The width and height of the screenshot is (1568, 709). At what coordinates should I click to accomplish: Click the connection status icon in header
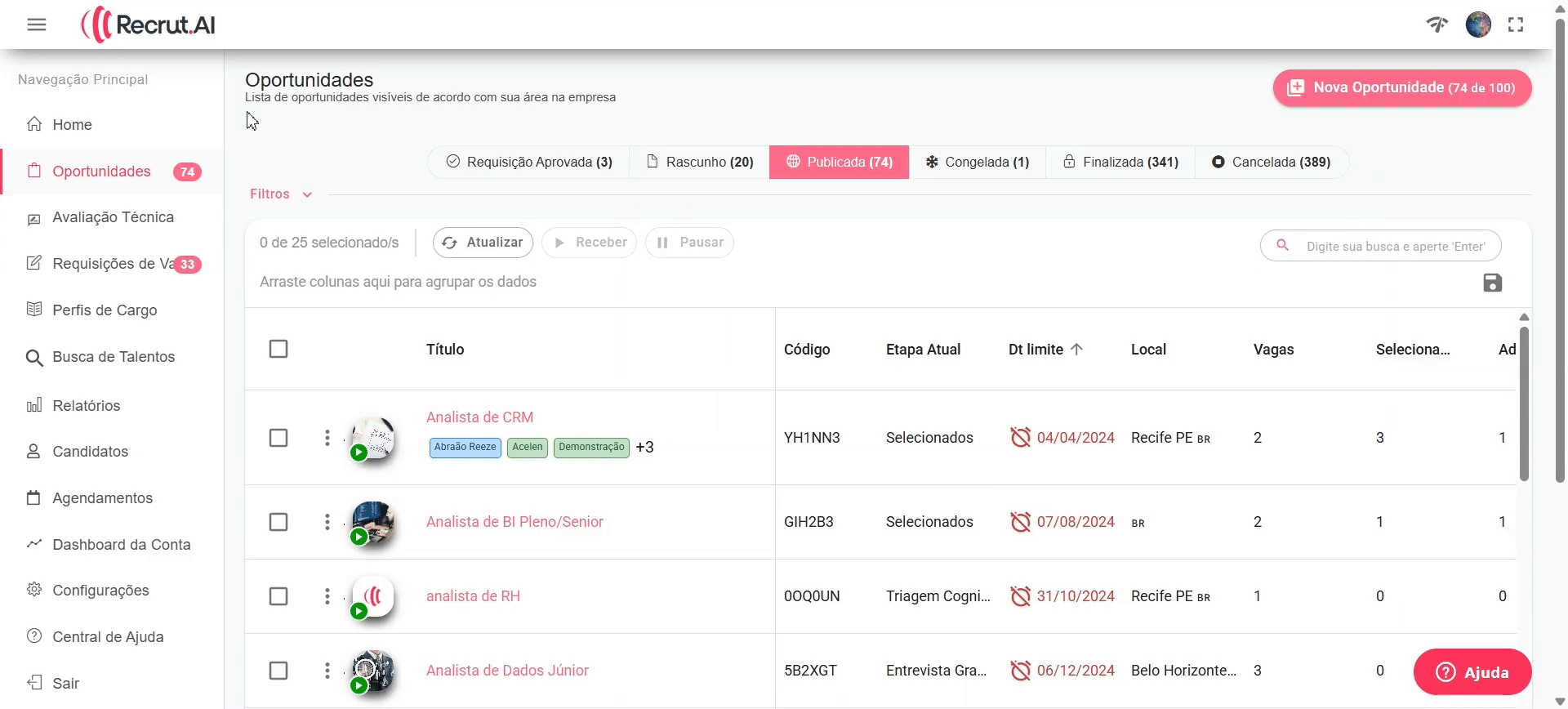tap(1437, 25)
